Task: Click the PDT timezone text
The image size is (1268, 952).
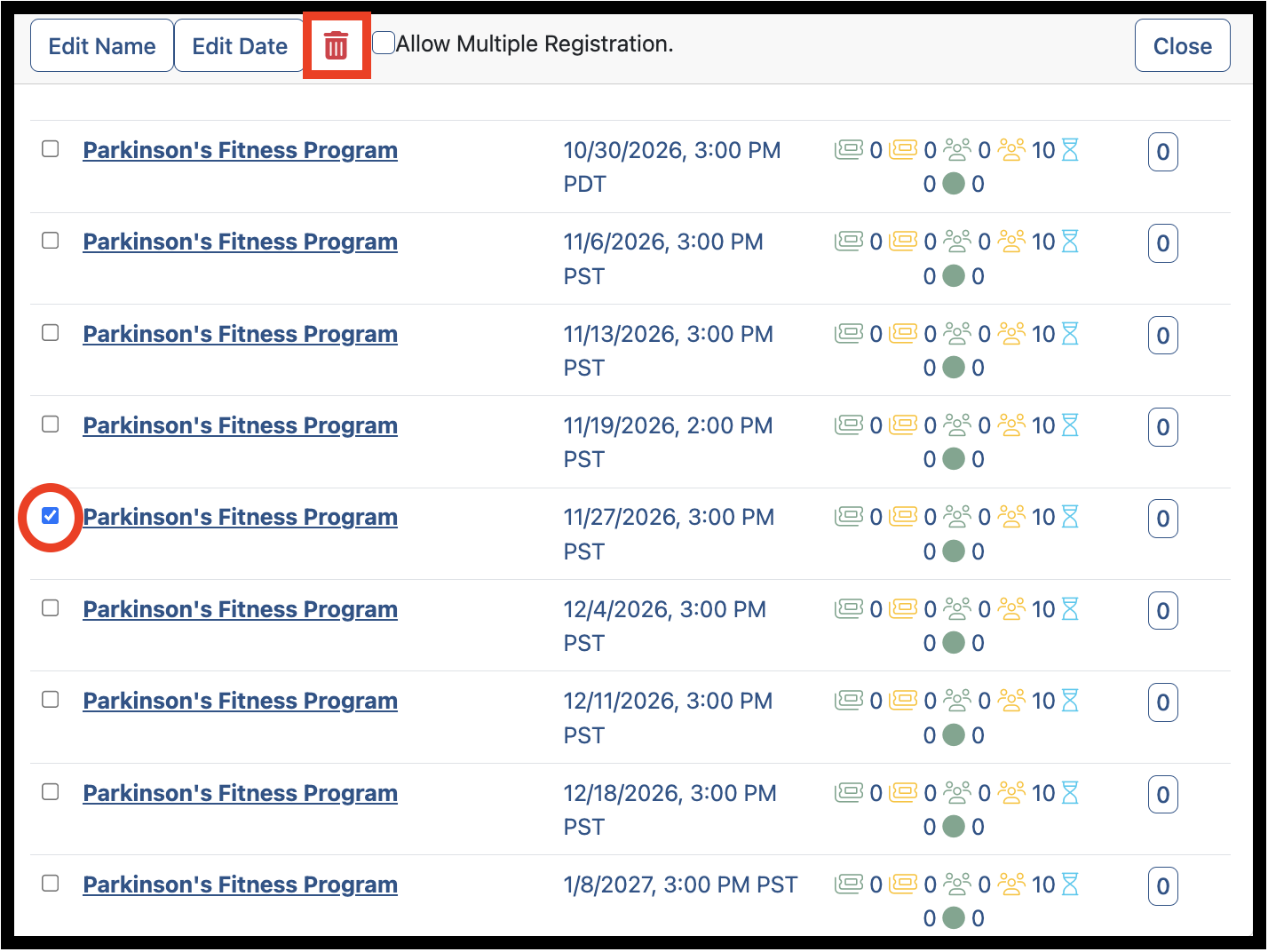Action: coord(585,184)
